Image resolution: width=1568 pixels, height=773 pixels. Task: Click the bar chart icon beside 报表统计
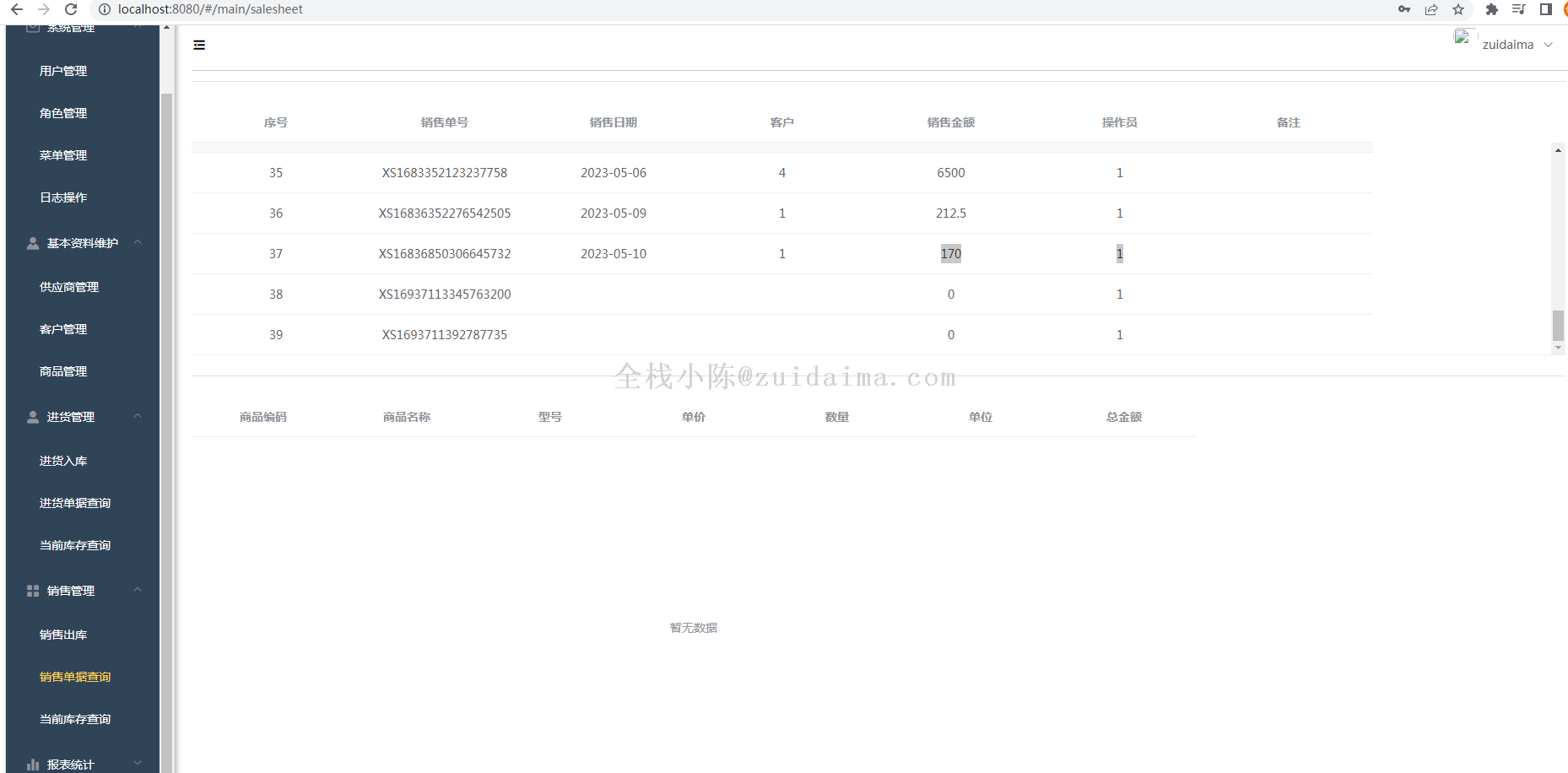click(x=33, y=765)
